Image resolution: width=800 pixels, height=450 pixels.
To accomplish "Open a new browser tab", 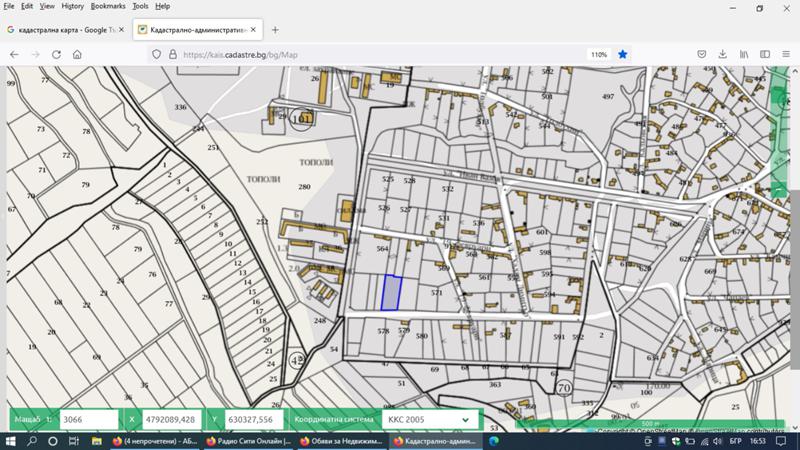I will [x=276, y=30].
